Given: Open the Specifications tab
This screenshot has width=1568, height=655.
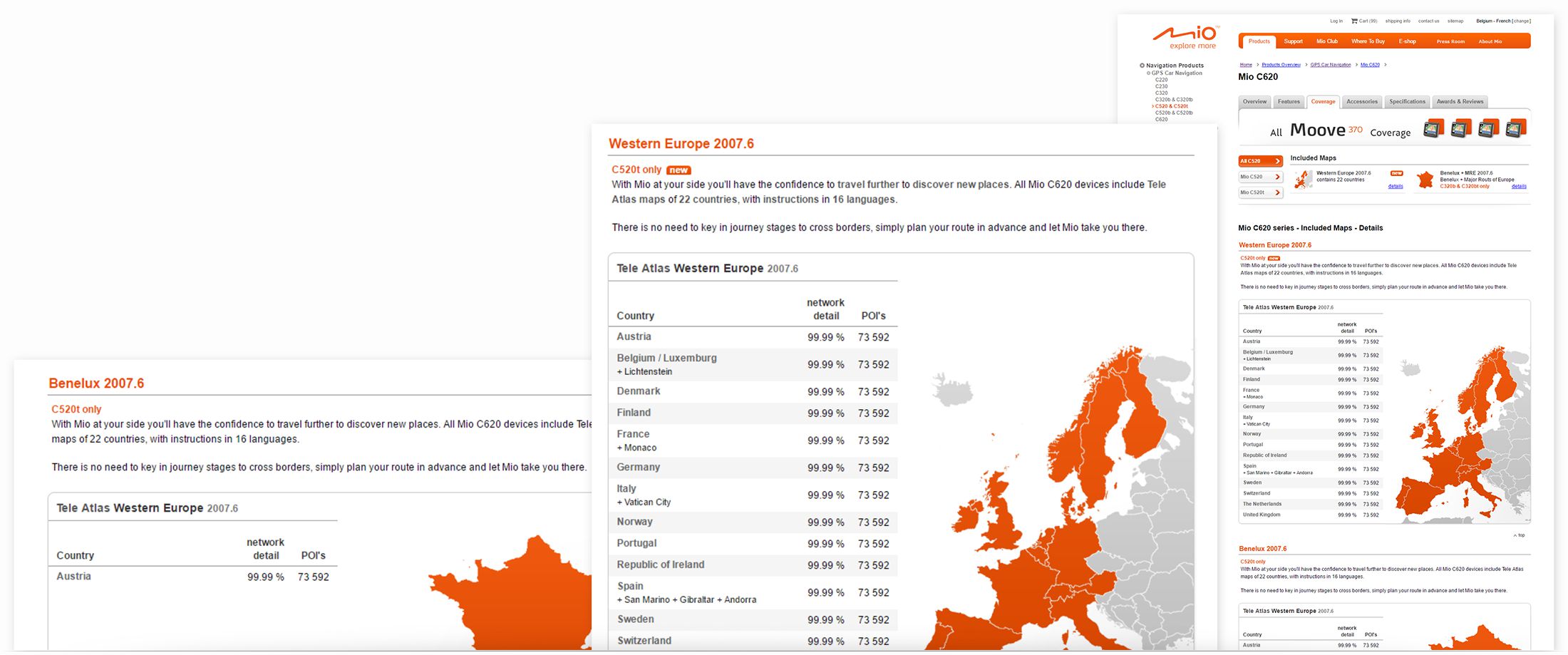Looking at the screenshot, I should click(x=1407, y=102).
